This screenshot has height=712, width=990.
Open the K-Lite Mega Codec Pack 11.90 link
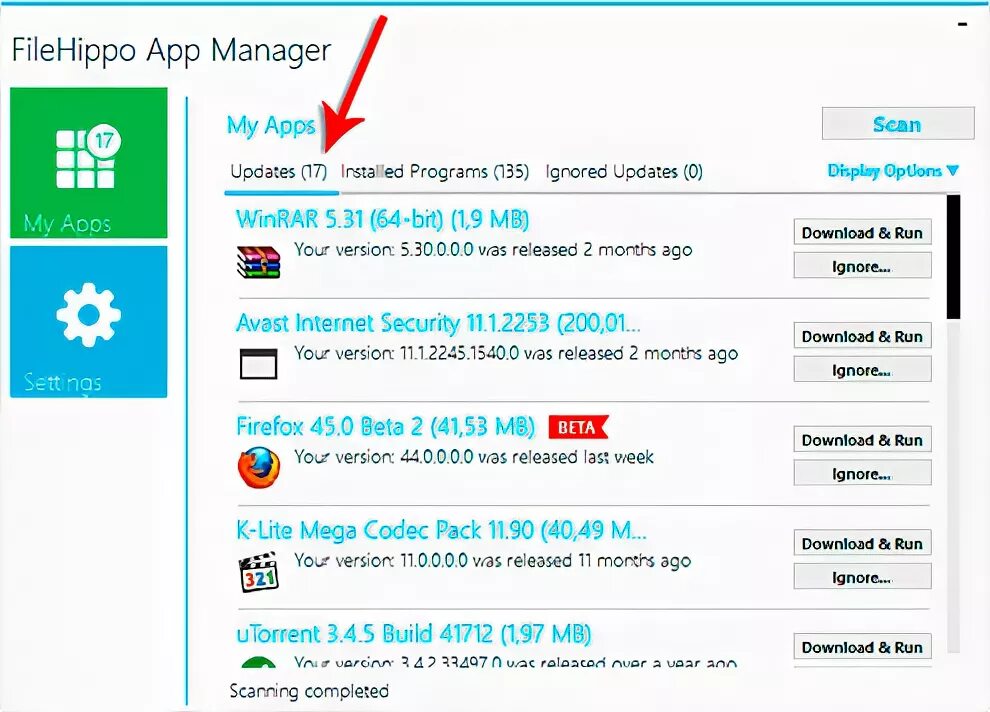[x=441, y=530]
